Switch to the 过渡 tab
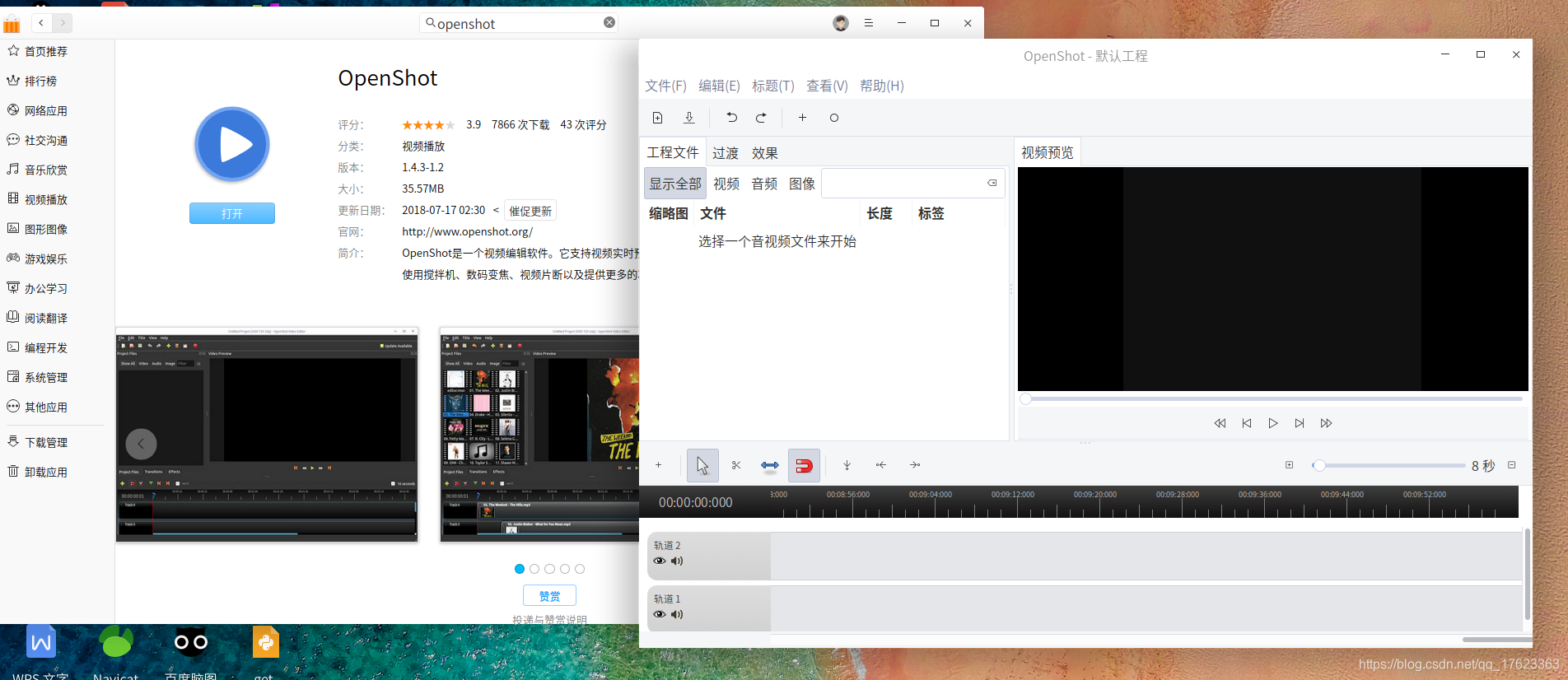This screenshot has width=1568, height=680. tap(726, 153)
